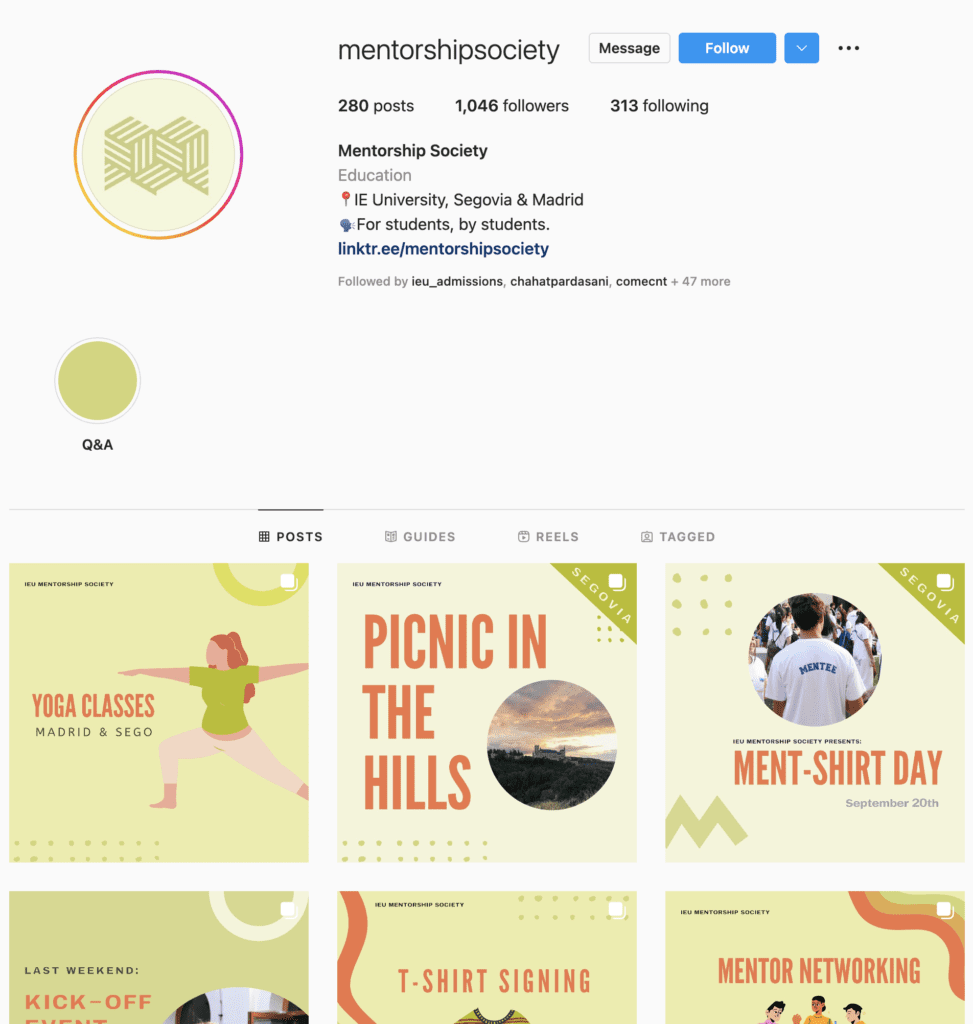Open the profile picture story ring
This screenshot has width=973, height=1024.
(158, 155)
